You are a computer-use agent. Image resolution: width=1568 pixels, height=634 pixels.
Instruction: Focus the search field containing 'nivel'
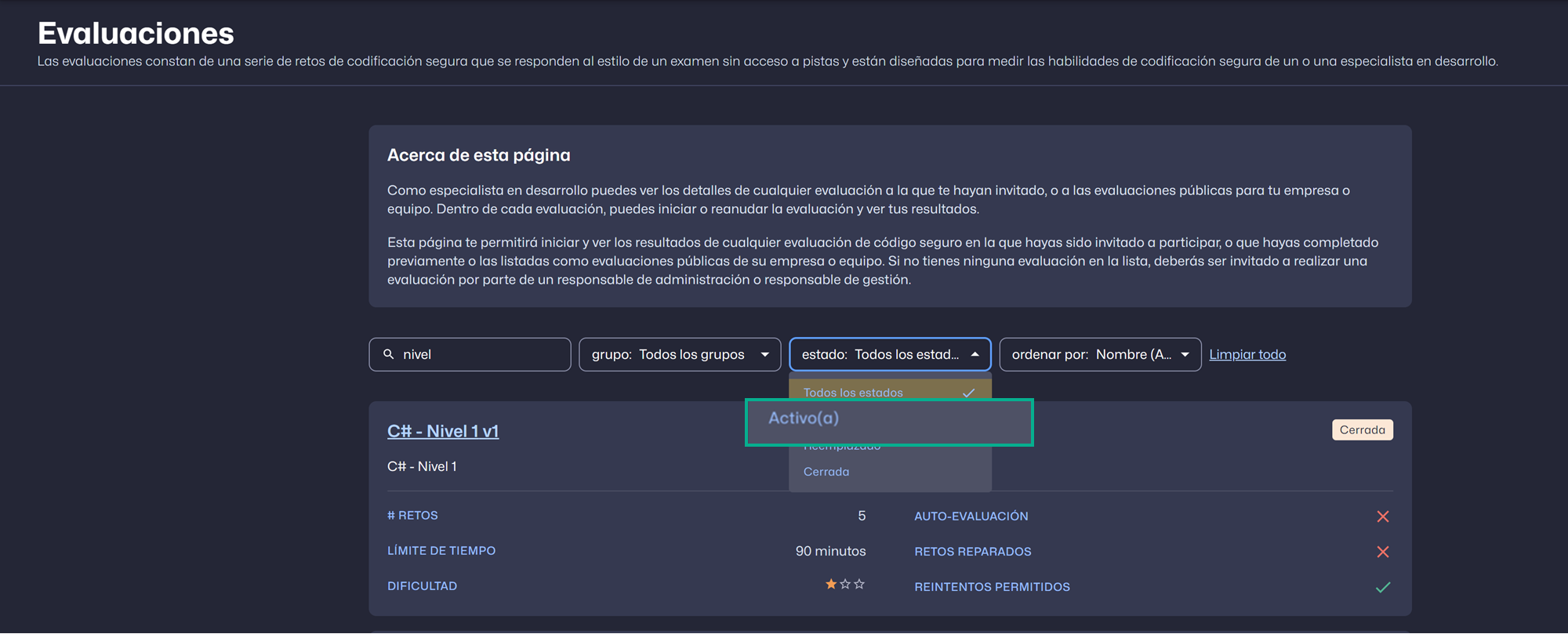point(470,354)
